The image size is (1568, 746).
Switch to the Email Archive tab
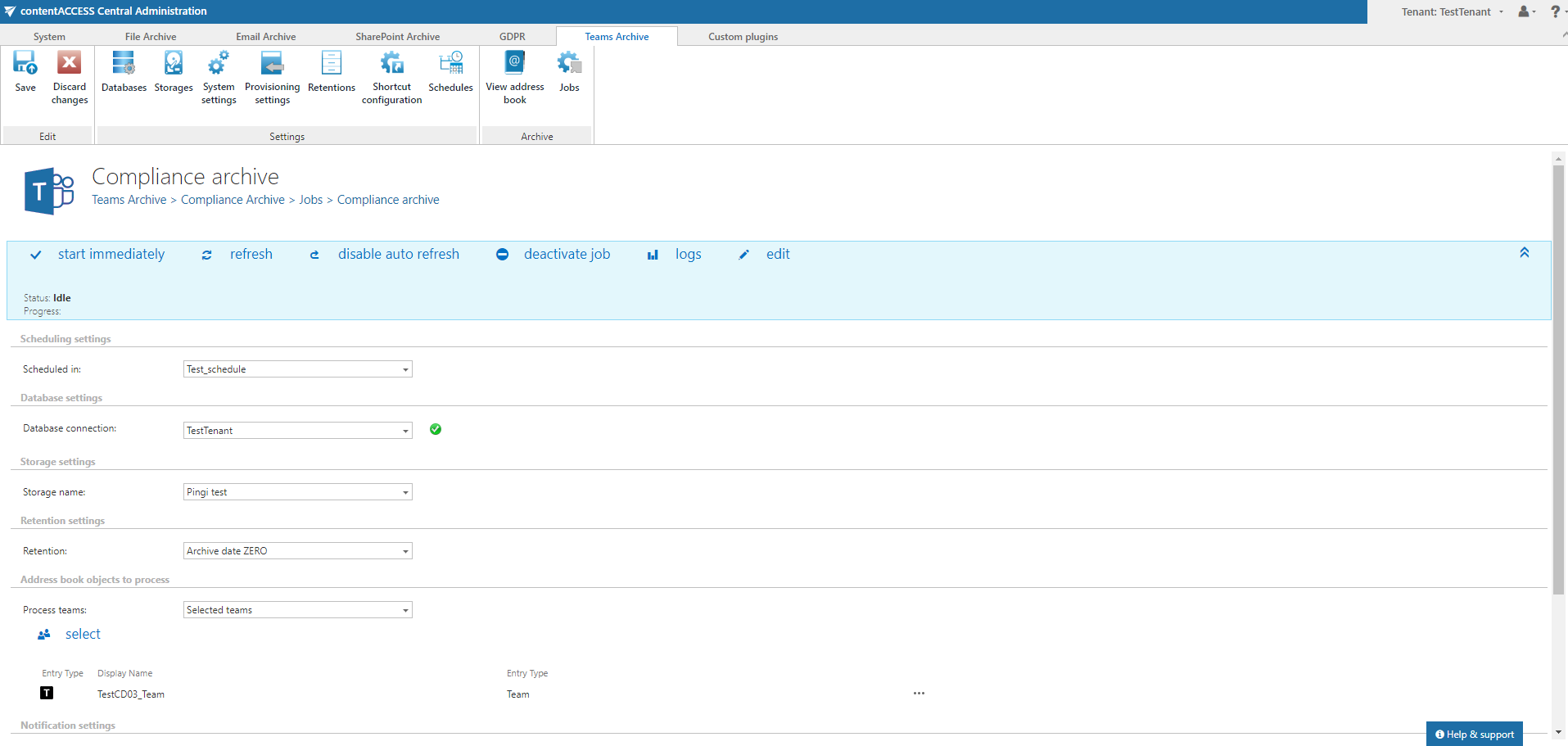pyautogui.click(x=265, y=36)
